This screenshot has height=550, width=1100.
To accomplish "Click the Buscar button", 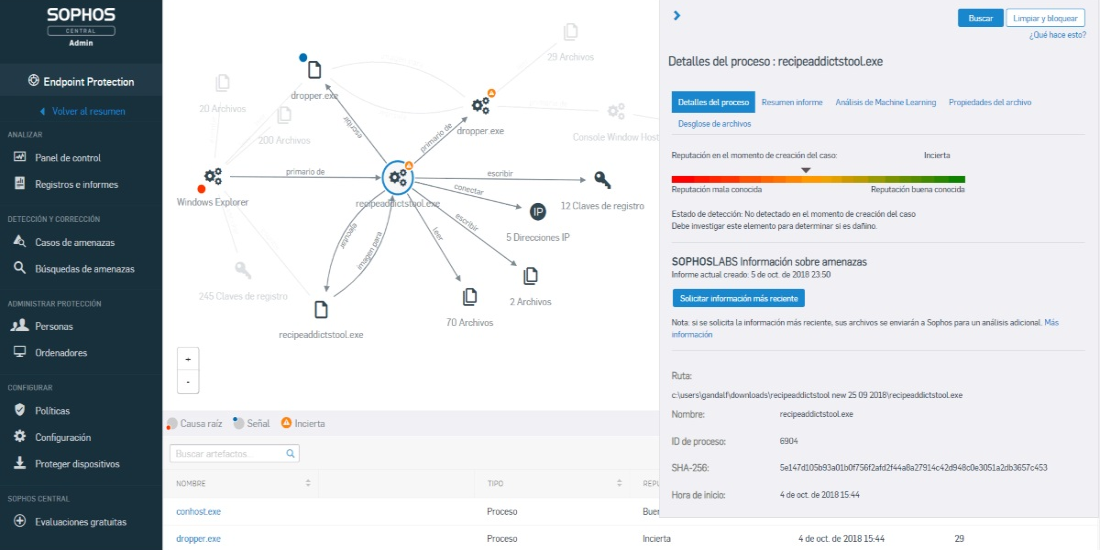I will click(x=981, y=18).
